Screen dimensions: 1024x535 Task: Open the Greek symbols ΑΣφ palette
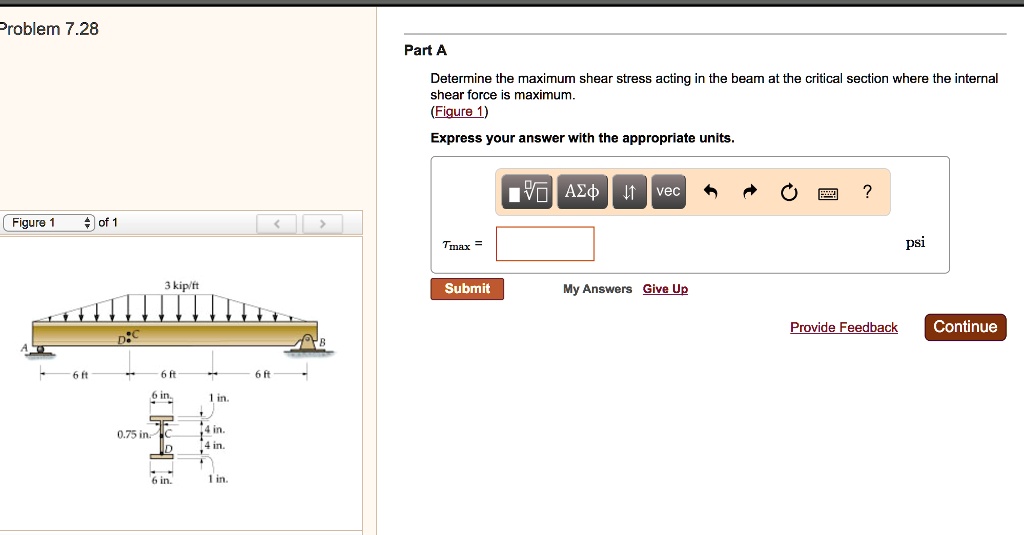(x=582, y=191)
